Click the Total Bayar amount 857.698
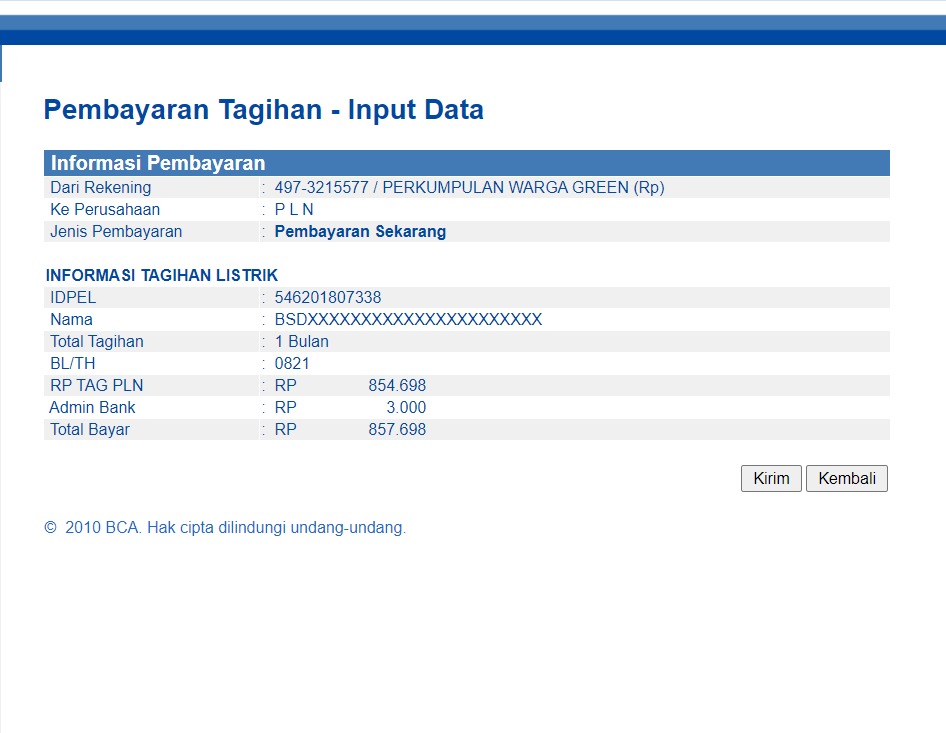Screen dimensions: 946x733 pos(397,430)
